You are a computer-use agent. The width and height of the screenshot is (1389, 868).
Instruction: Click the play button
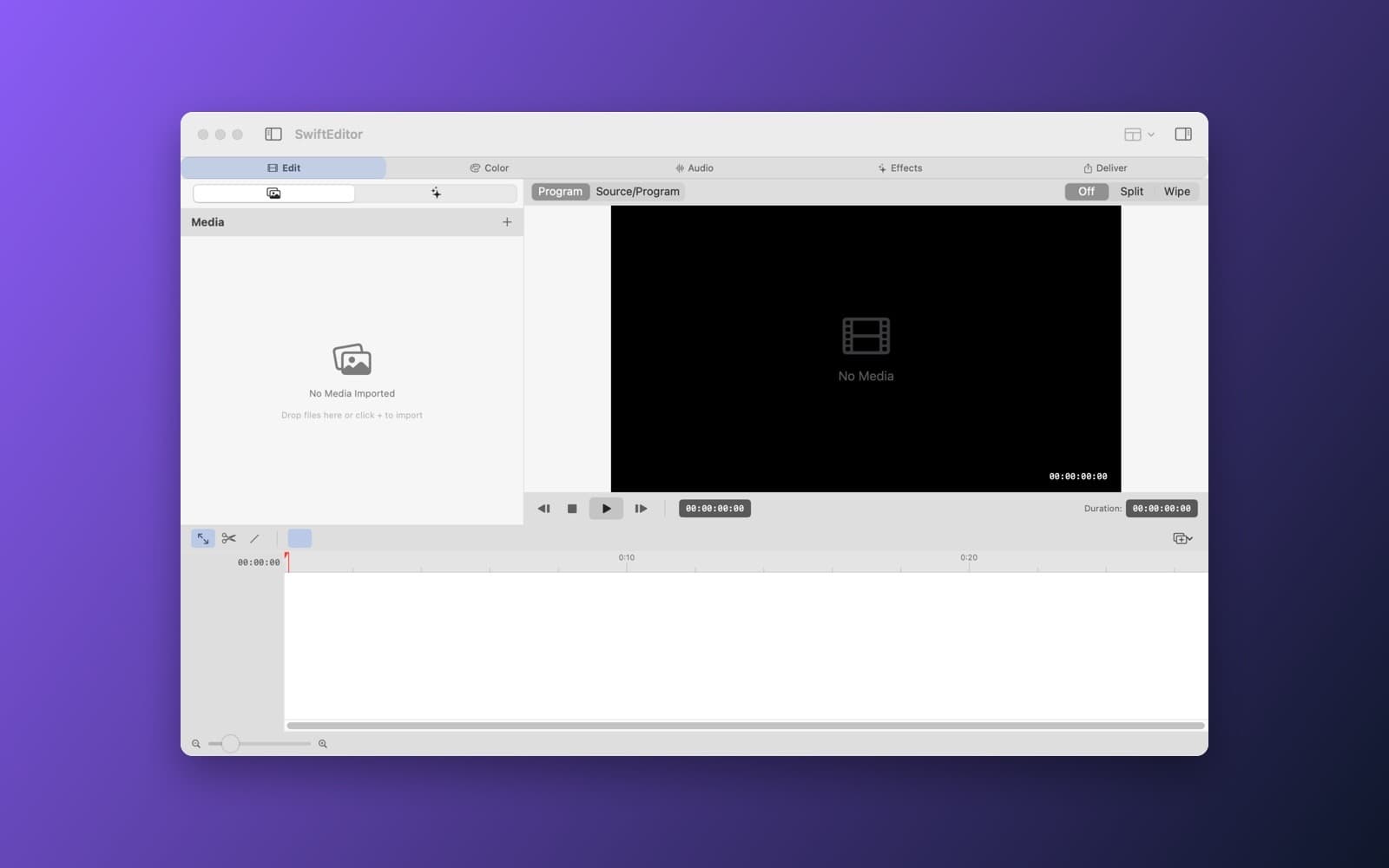click(606, 509)
